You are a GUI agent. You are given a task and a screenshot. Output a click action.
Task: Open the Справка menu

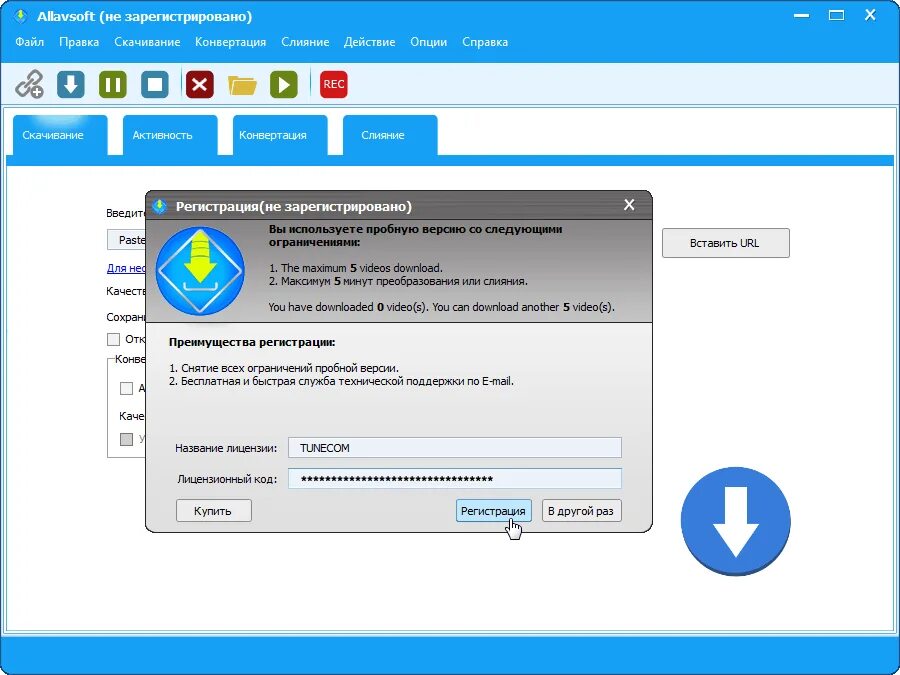(484, 42)
